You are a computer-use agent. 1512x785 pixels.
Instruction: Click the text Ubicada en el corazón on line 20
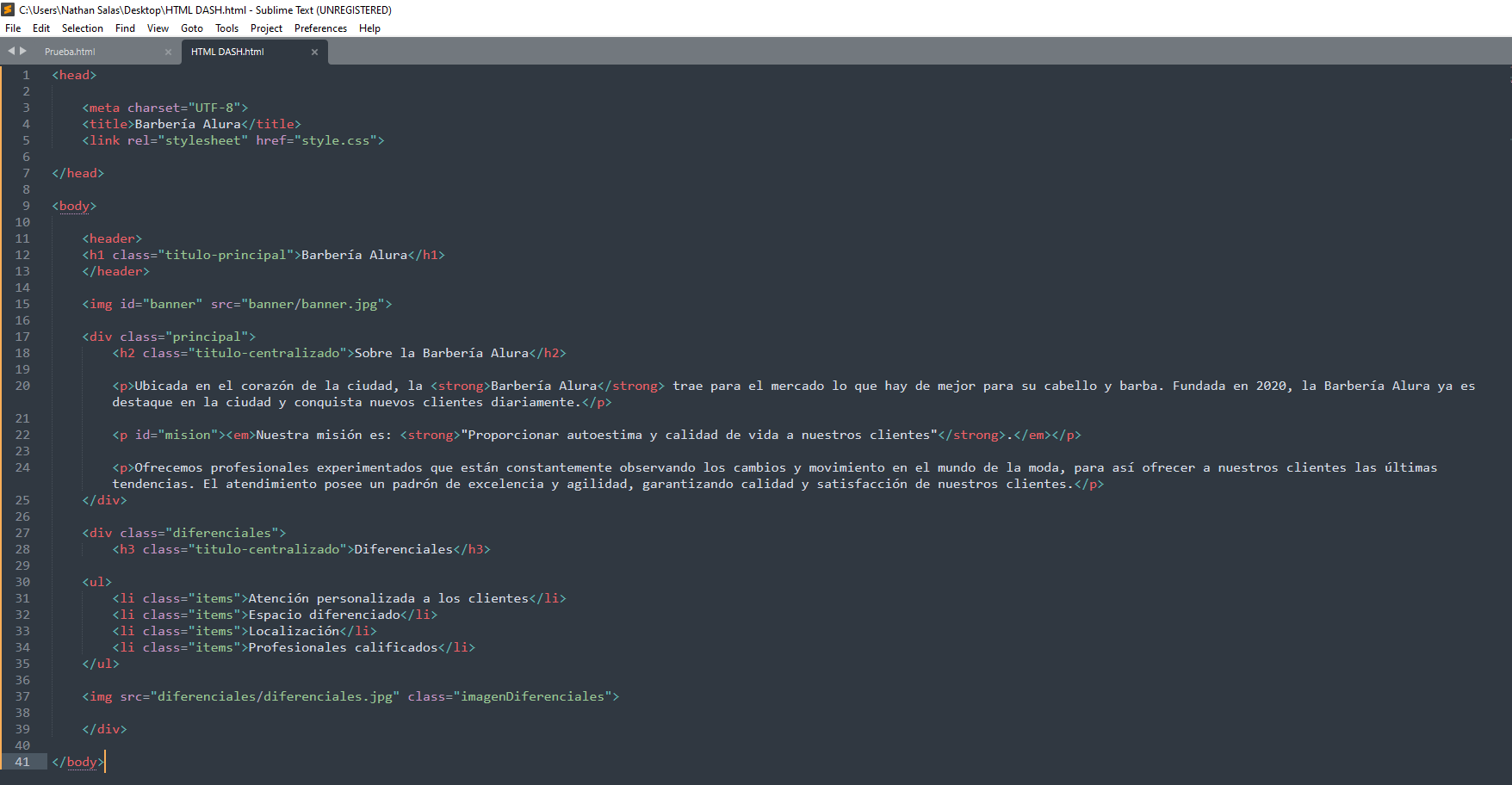click(x=214, y=386)
